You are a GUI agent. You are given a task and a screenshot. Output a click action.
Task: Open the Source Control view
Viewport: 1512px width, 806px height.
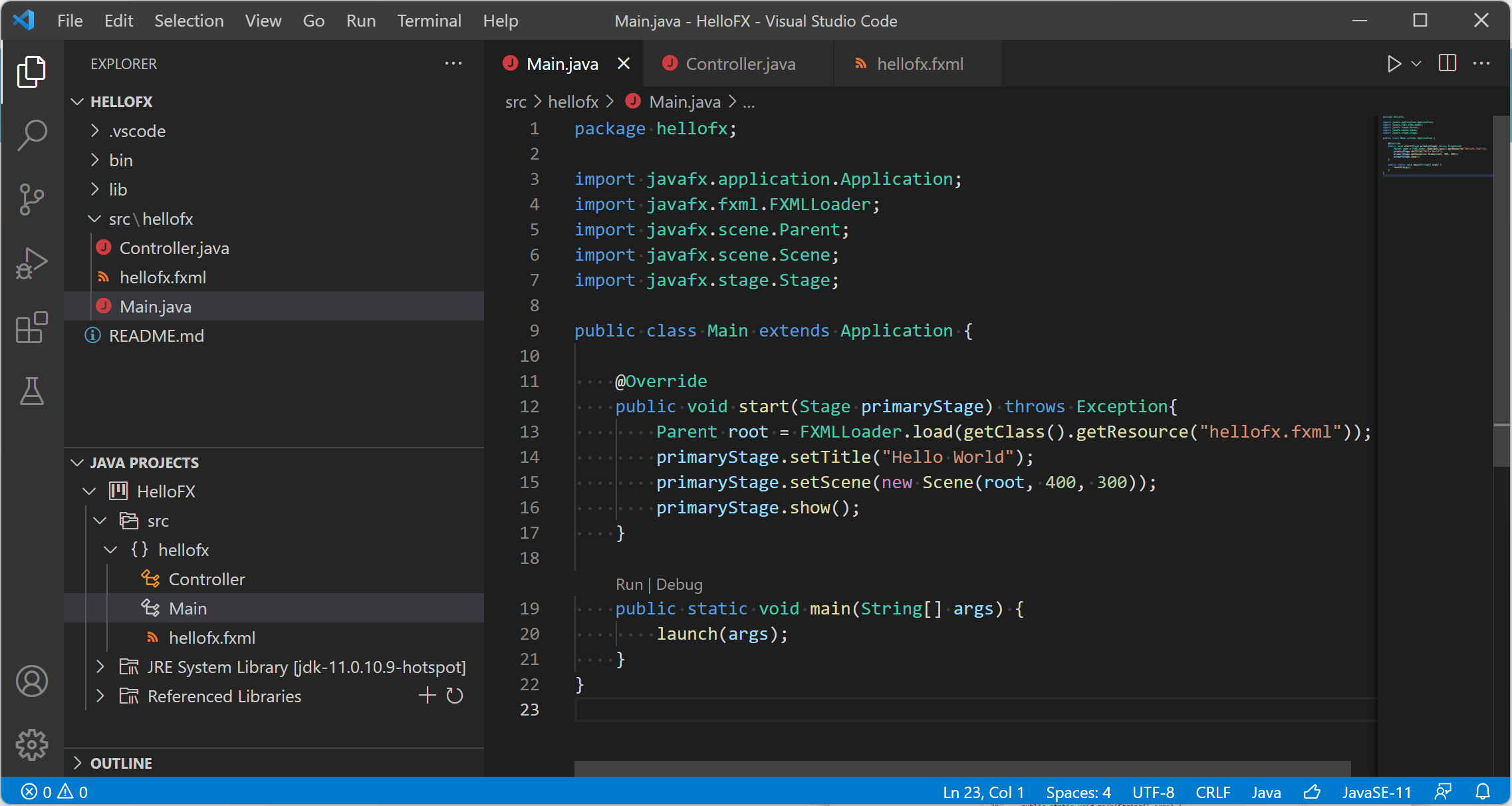31,200
